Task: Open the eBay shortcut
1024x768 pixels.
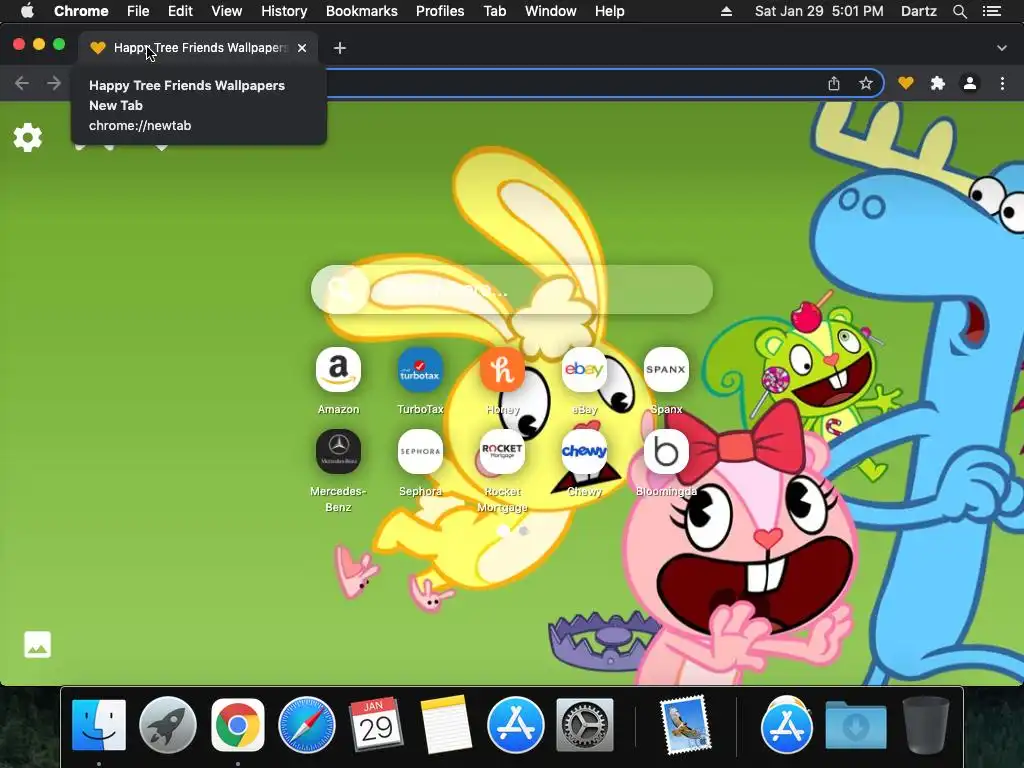Action: tap(584, 370)
